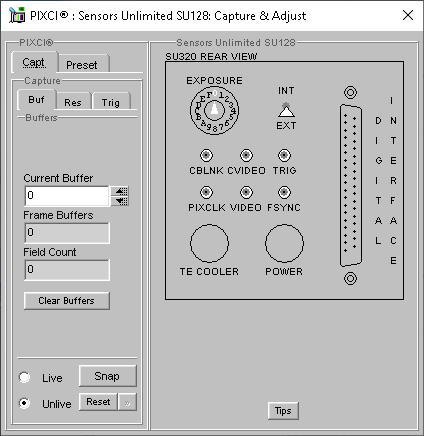The image size is (424, 436).
Task: Click the bottom screw below digital connector
Action: [x=350, y=278]
